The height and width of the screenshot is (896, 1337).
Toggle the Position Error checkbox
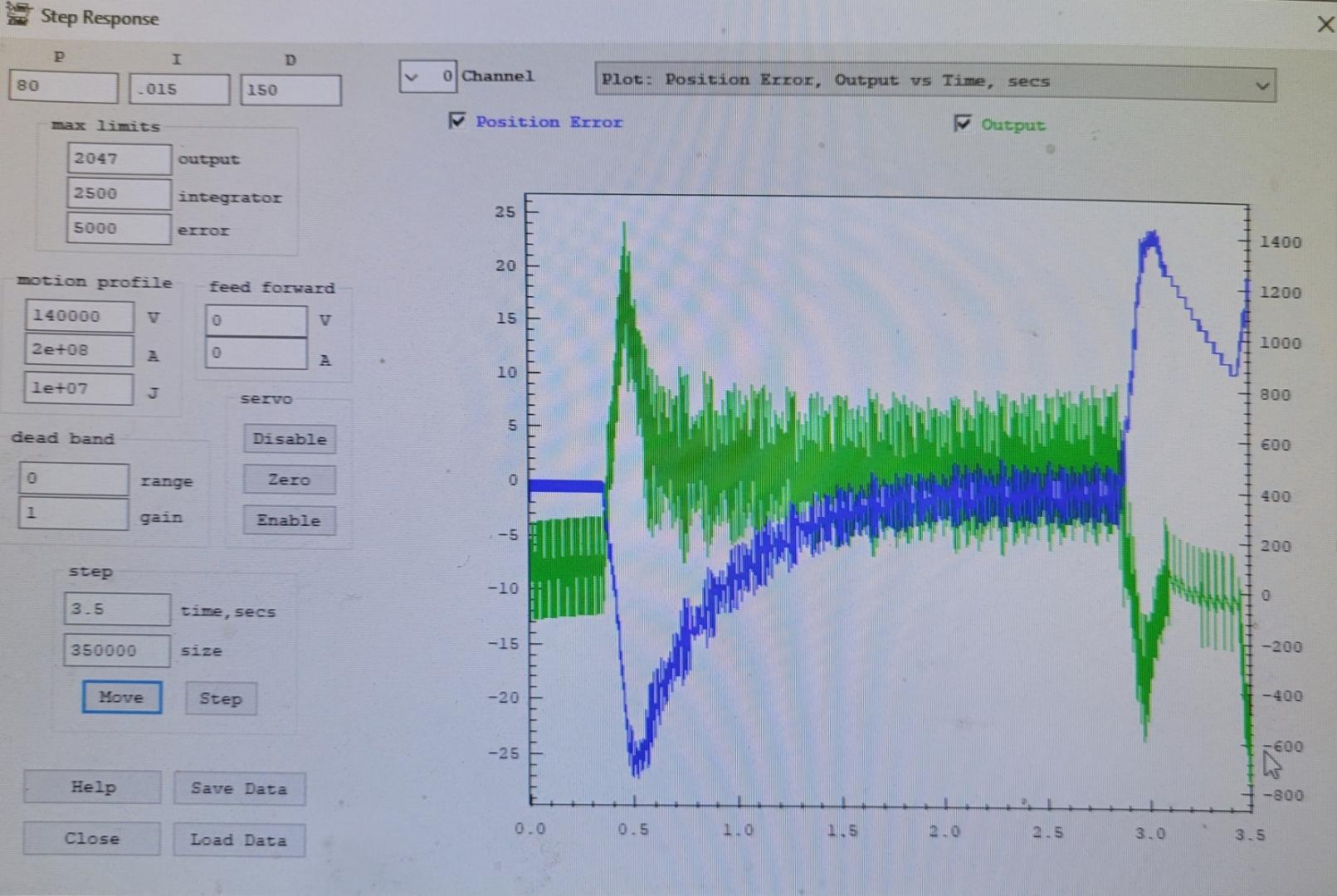(x=457, y=121)
